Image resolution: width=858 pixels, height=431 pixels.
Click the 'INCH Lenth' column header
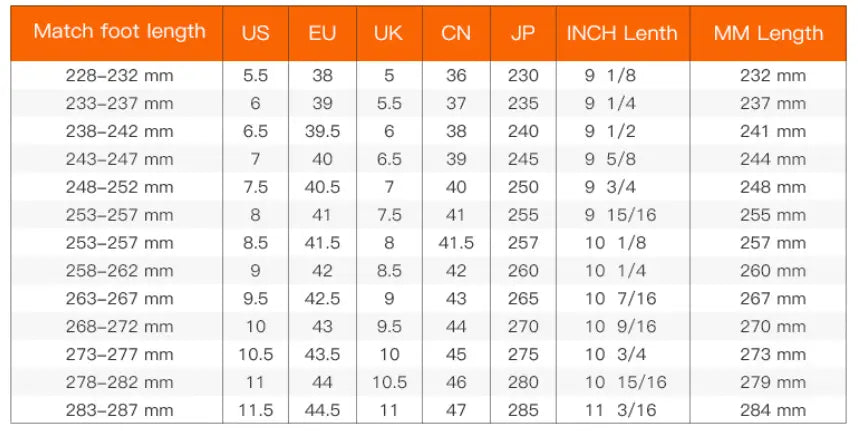tap(622, 33)
